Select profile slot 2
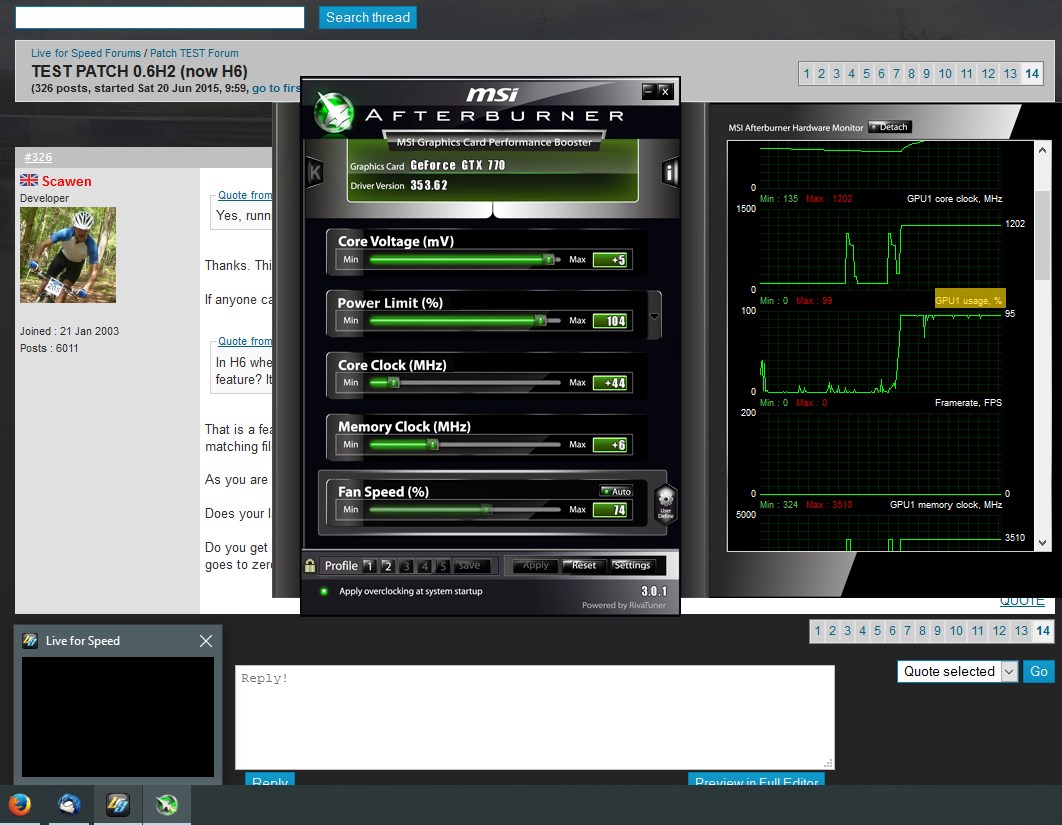 (x=387, y=566)
